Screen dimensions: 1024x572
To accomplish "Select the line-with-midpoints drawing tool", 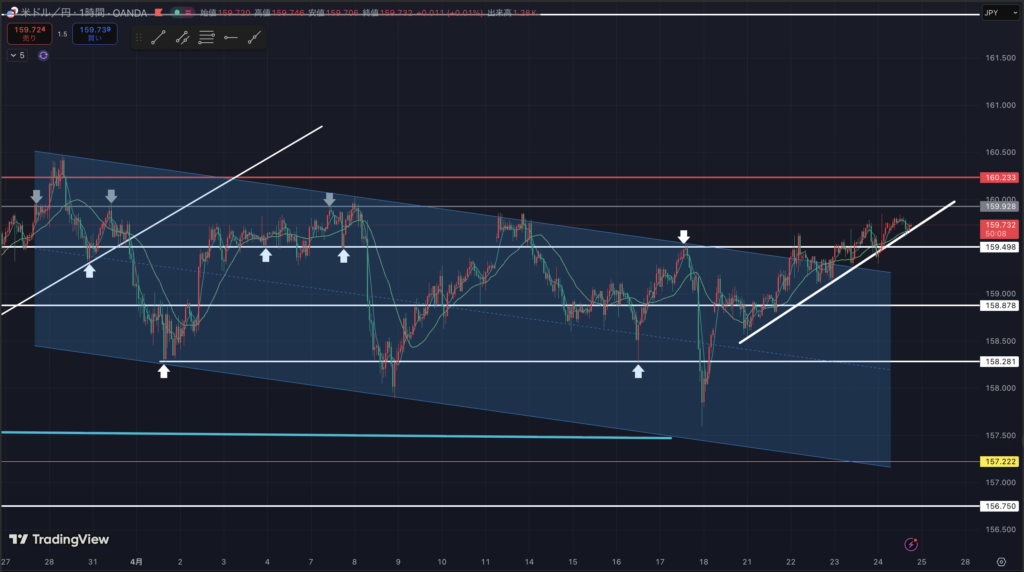I will tap(182, 38).
